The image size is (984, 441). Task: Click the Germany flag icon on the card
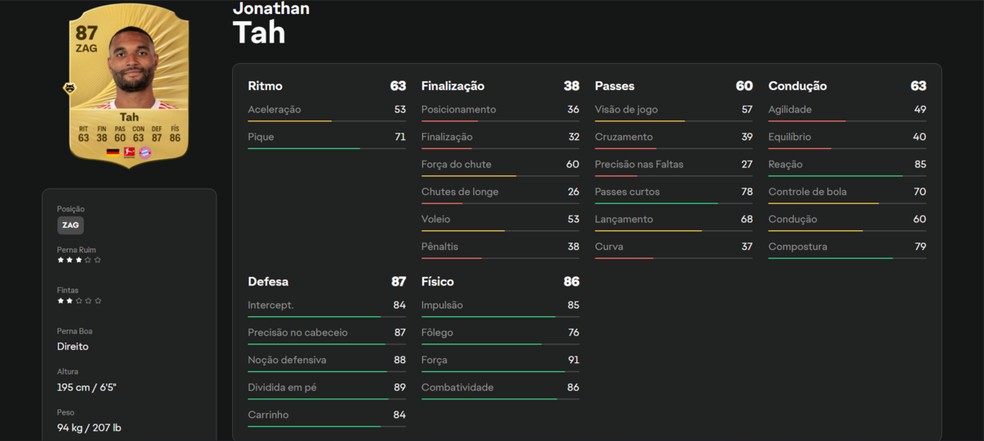coord(112,151)
